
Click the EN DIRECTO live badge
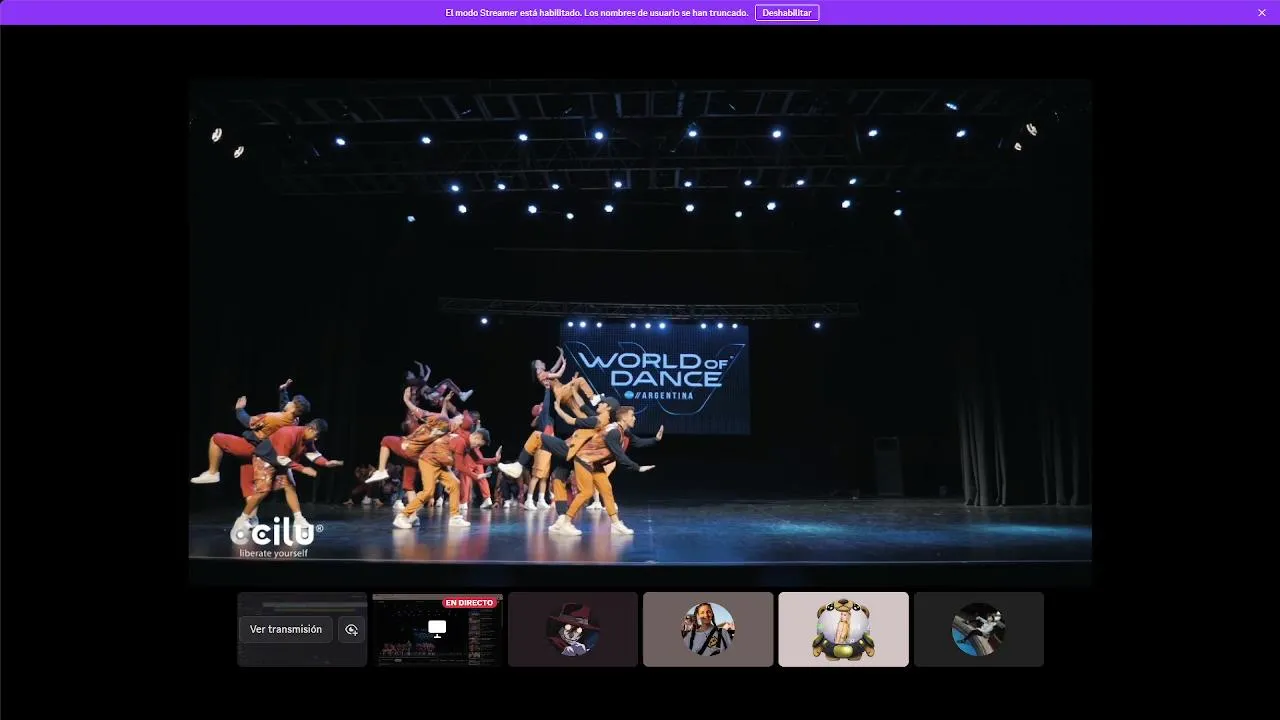[x=469, y=603]
